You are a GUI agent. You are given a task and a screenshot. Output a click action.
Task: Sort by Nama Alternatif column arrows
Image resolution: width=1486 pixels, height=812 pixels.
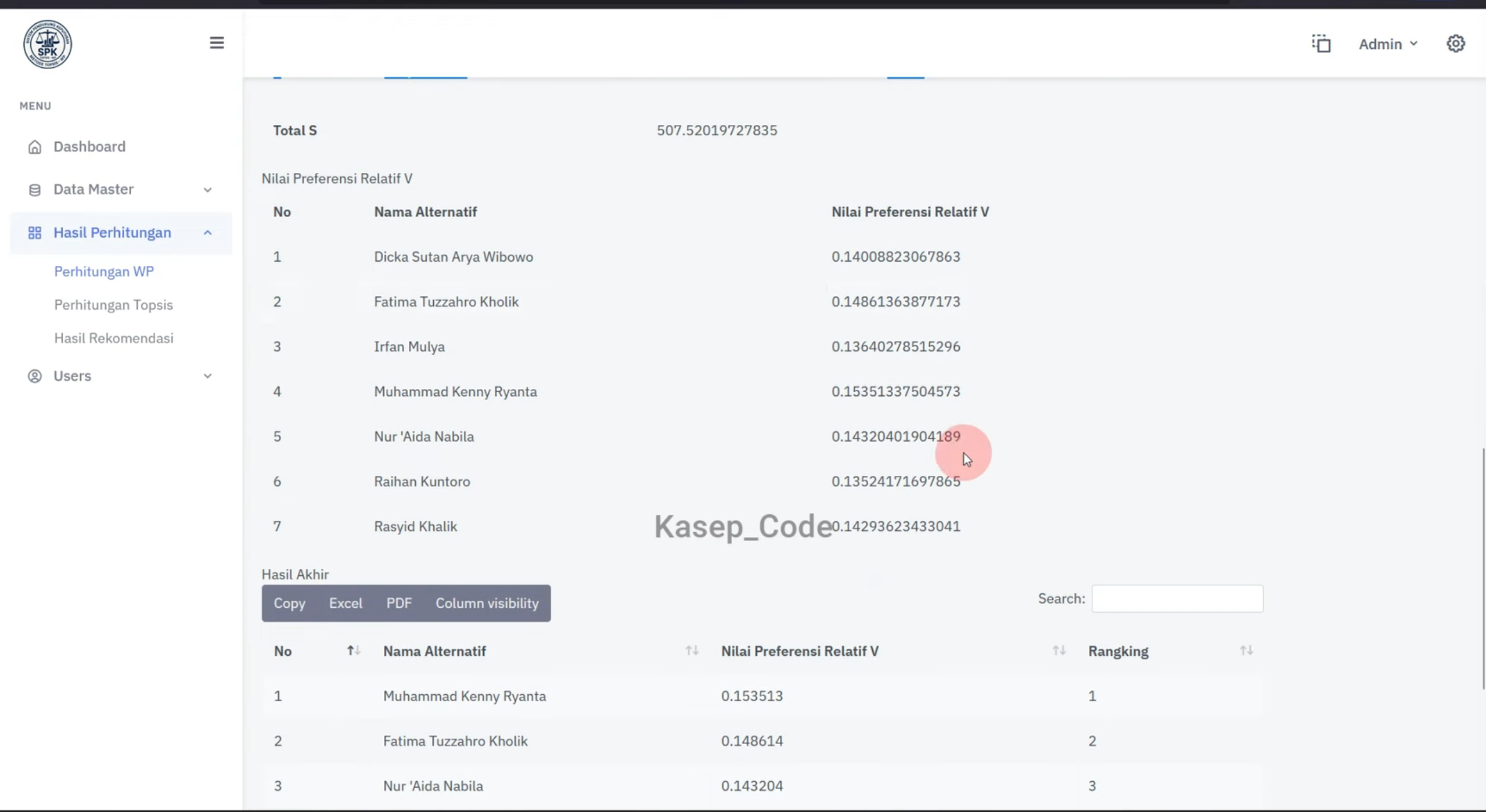(692, 651)
